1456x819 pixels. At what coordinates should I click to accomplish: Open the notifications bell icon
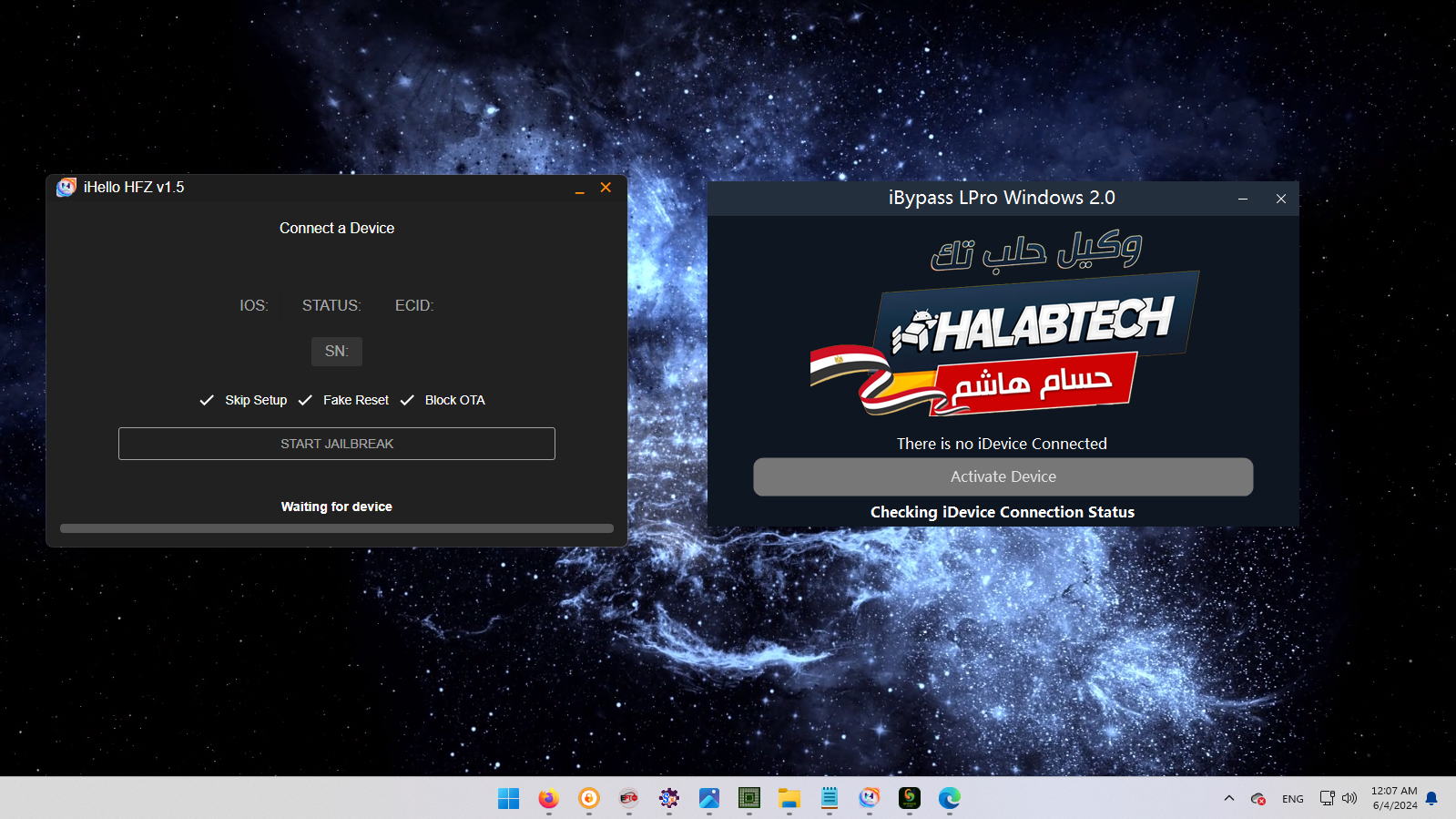point(1431,798)
